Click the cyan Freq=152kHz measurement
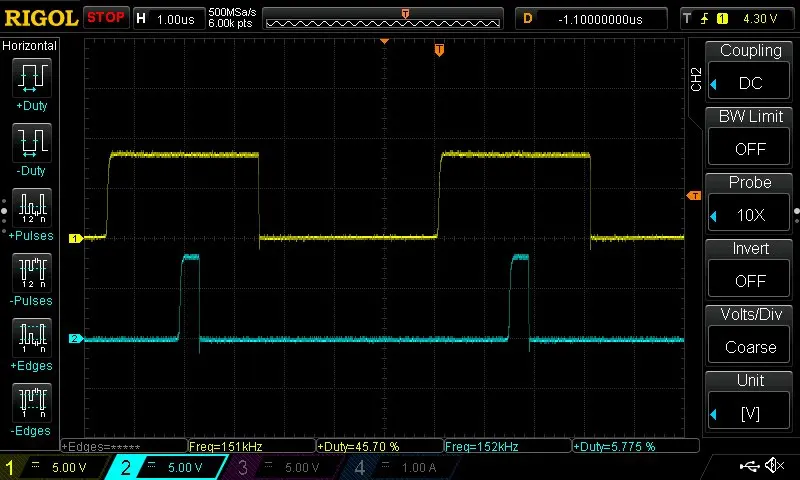This screenshot has width=800, height=480. tap(508, 446)
